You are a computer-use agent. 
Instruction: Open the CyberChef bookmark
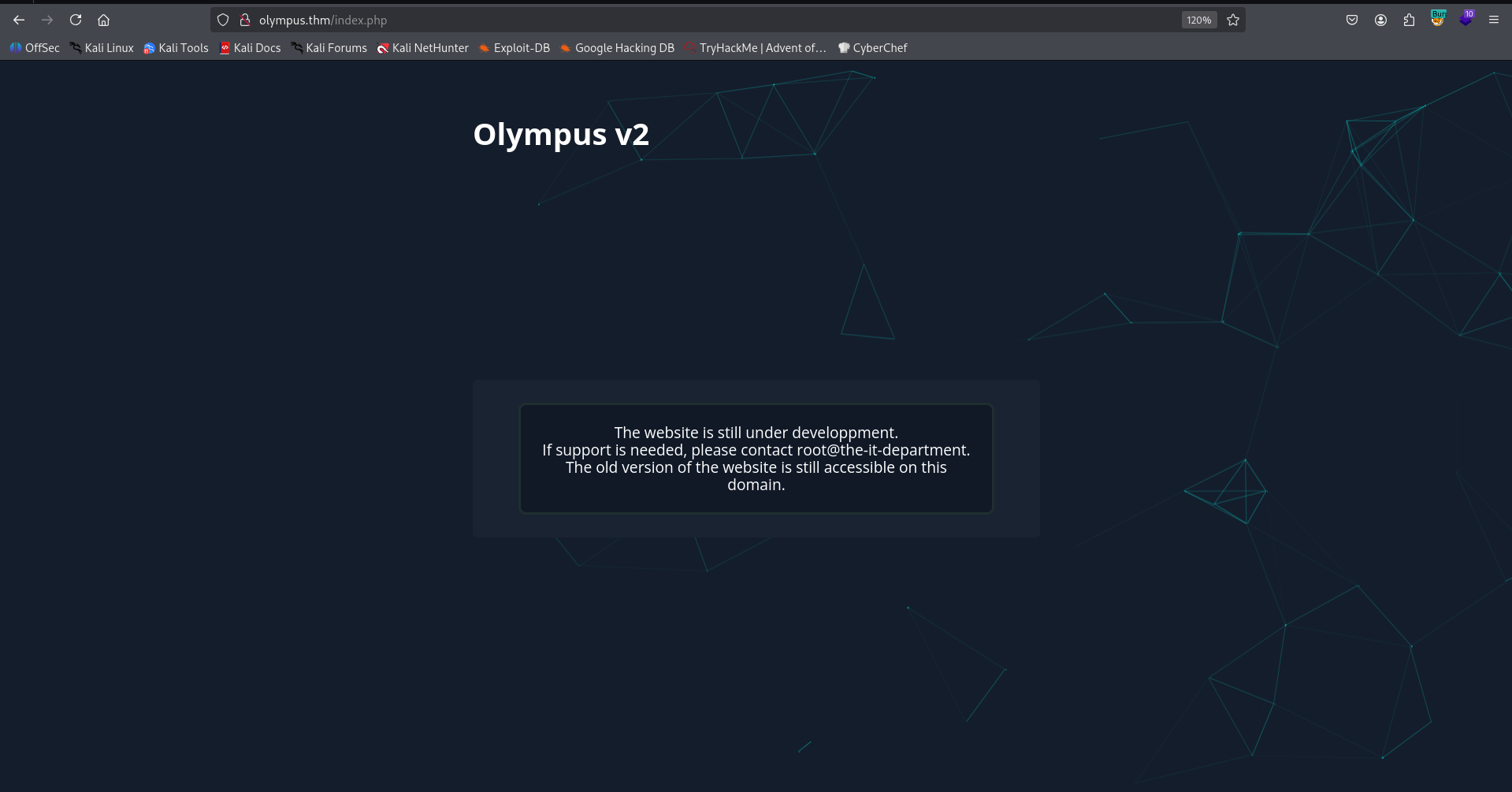point(873,48)
